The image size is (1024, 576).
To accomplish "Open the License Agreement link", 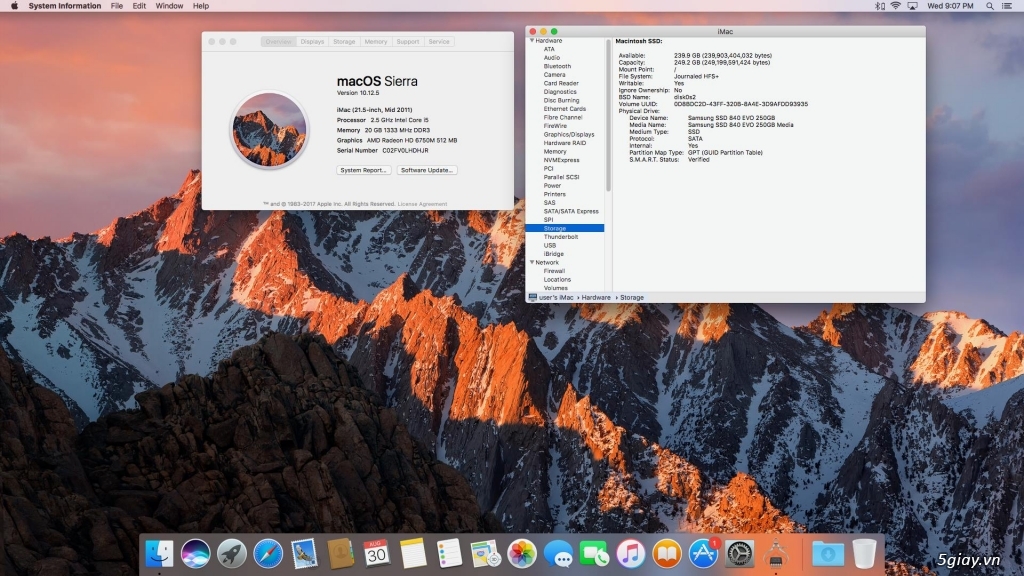I will (423, 204).
